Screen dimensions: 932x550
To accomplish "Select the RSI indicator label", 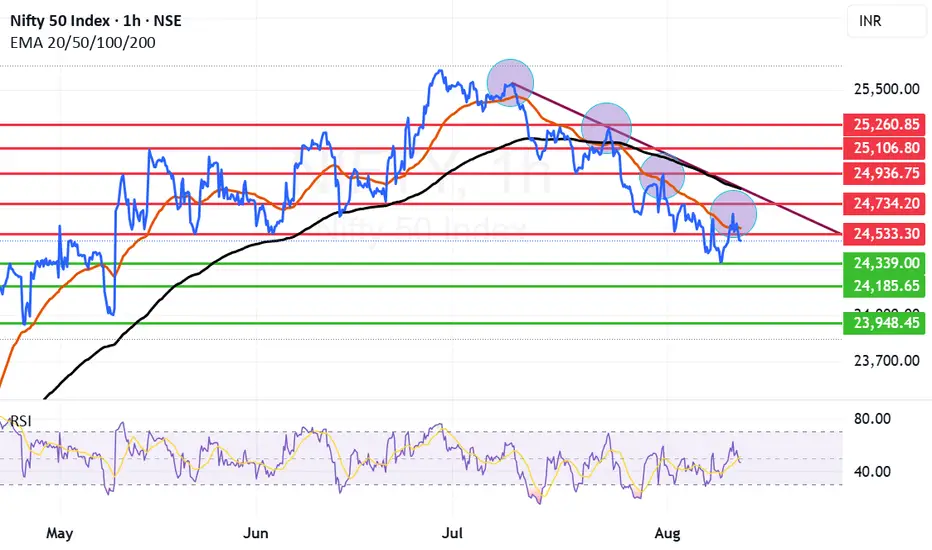I will 20,421.
